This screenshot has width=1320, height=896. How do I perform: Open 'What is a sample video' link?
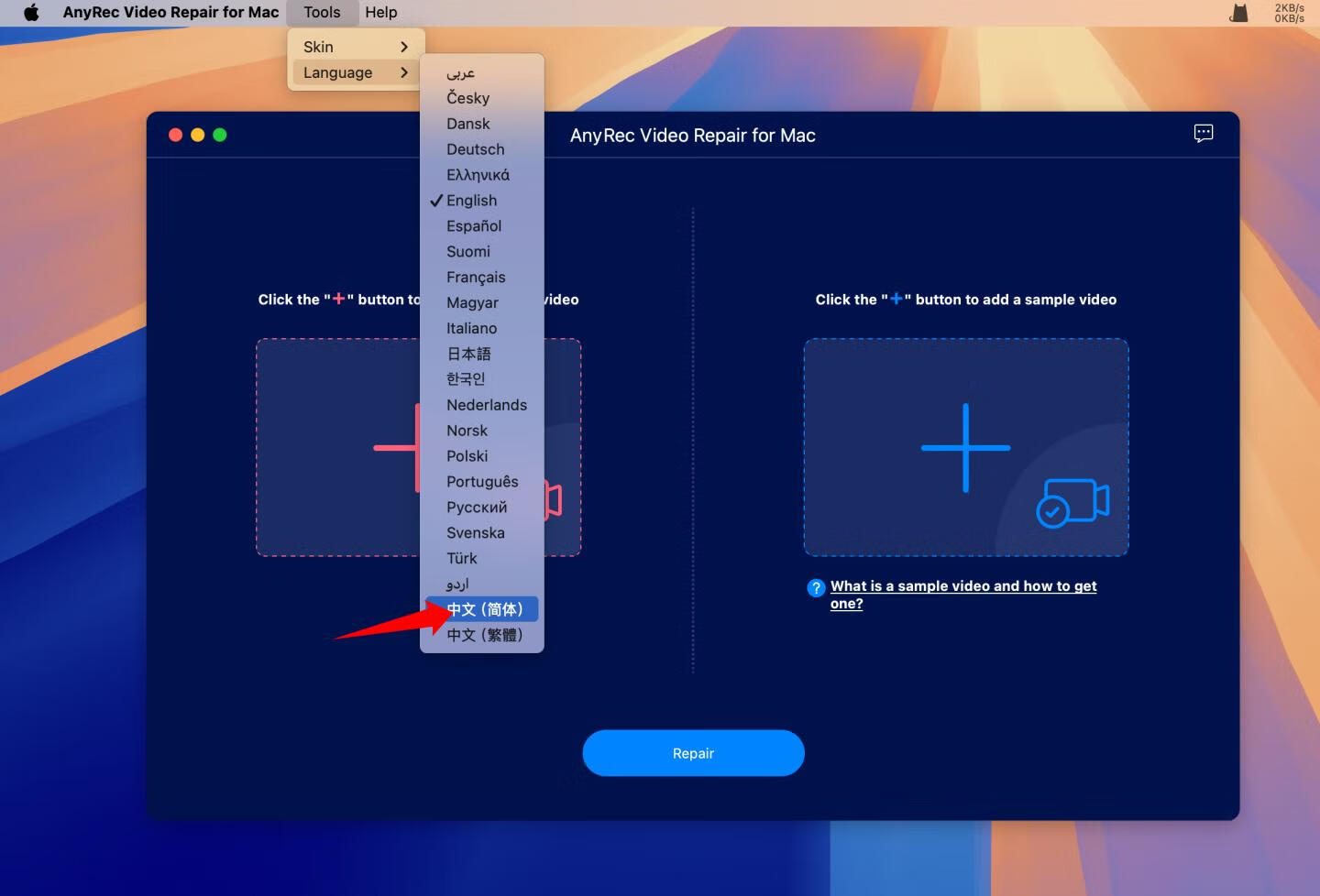(963, 595)
